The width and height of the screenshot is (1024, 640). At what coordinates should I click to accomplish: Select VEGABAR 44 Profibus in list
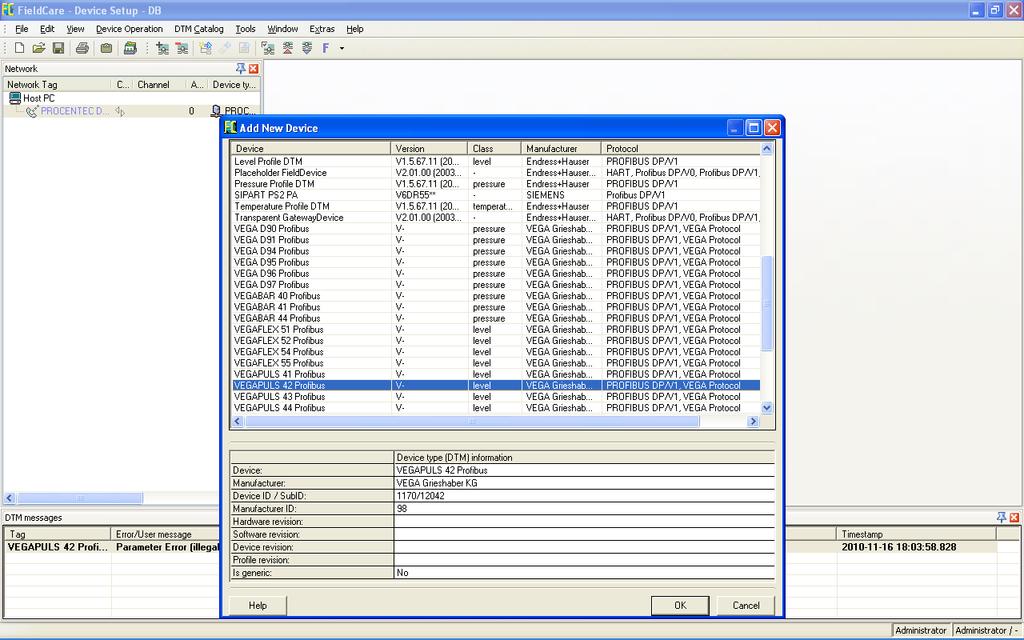click(496, 318)
